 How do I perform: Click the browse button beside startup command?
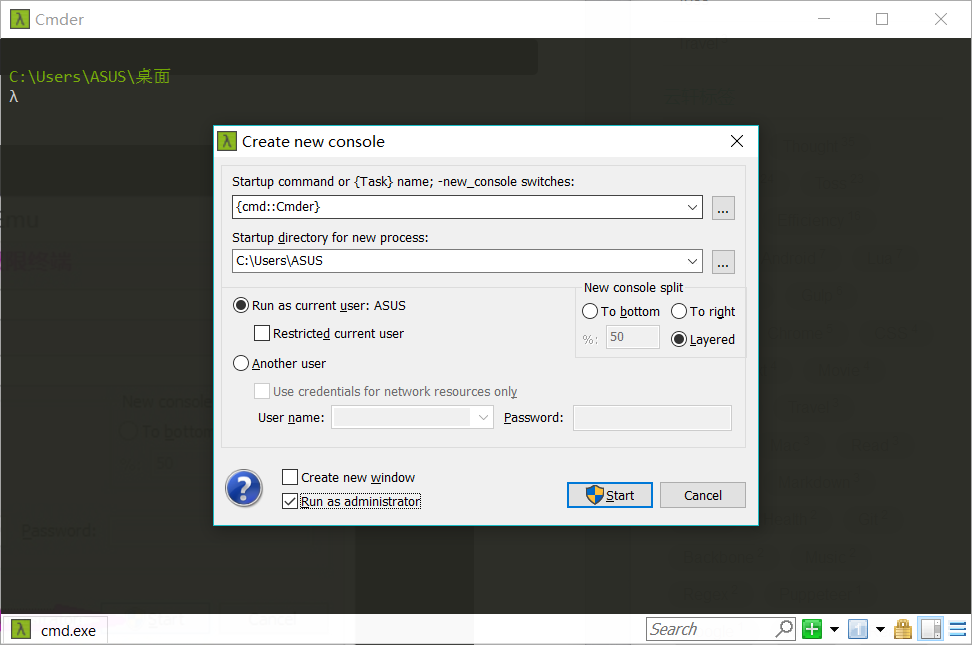click(723, 208)
